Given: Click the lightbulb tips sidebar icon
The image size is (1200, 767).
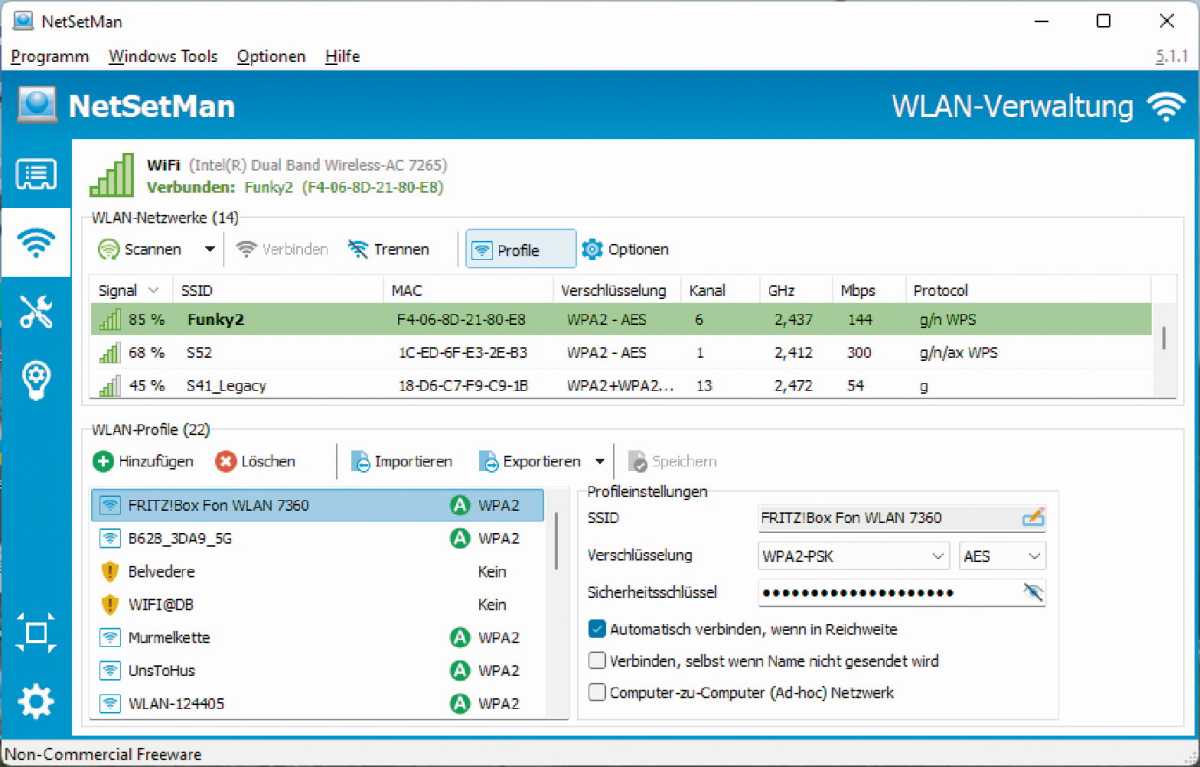Looking at the screenshot, I should 36,379.
